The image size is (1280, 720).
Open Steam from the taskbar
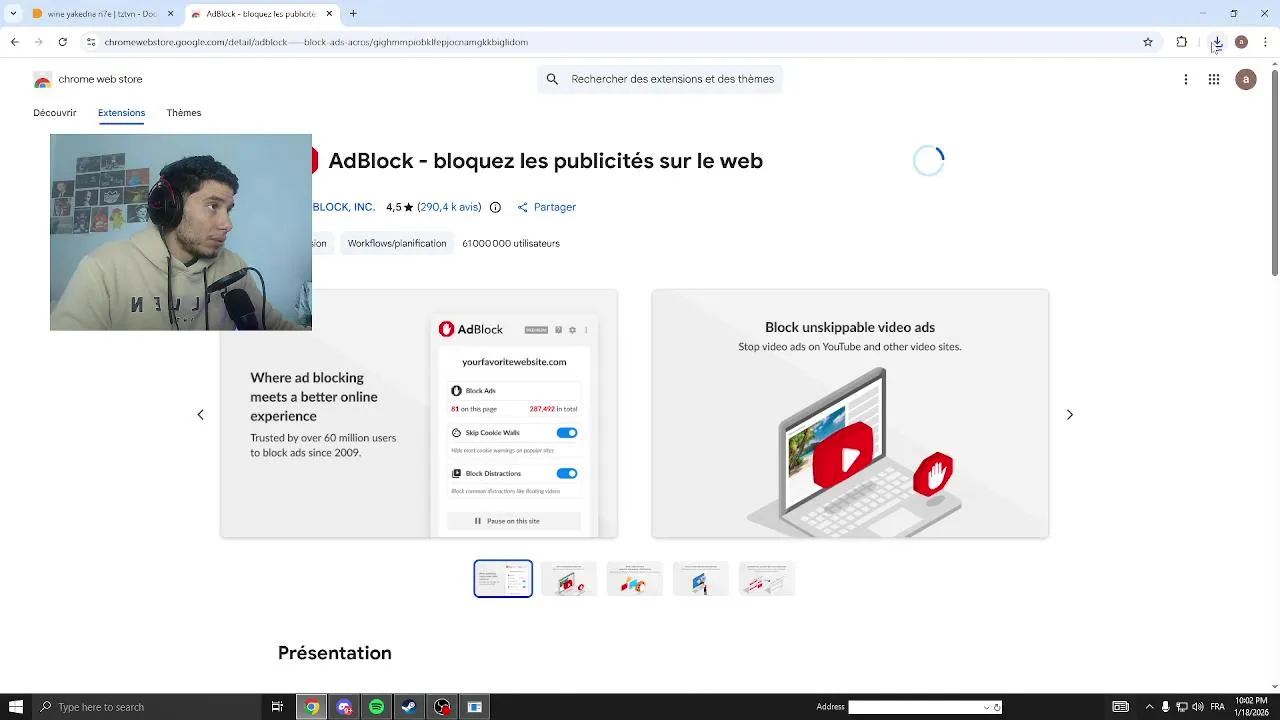point(409,707)
